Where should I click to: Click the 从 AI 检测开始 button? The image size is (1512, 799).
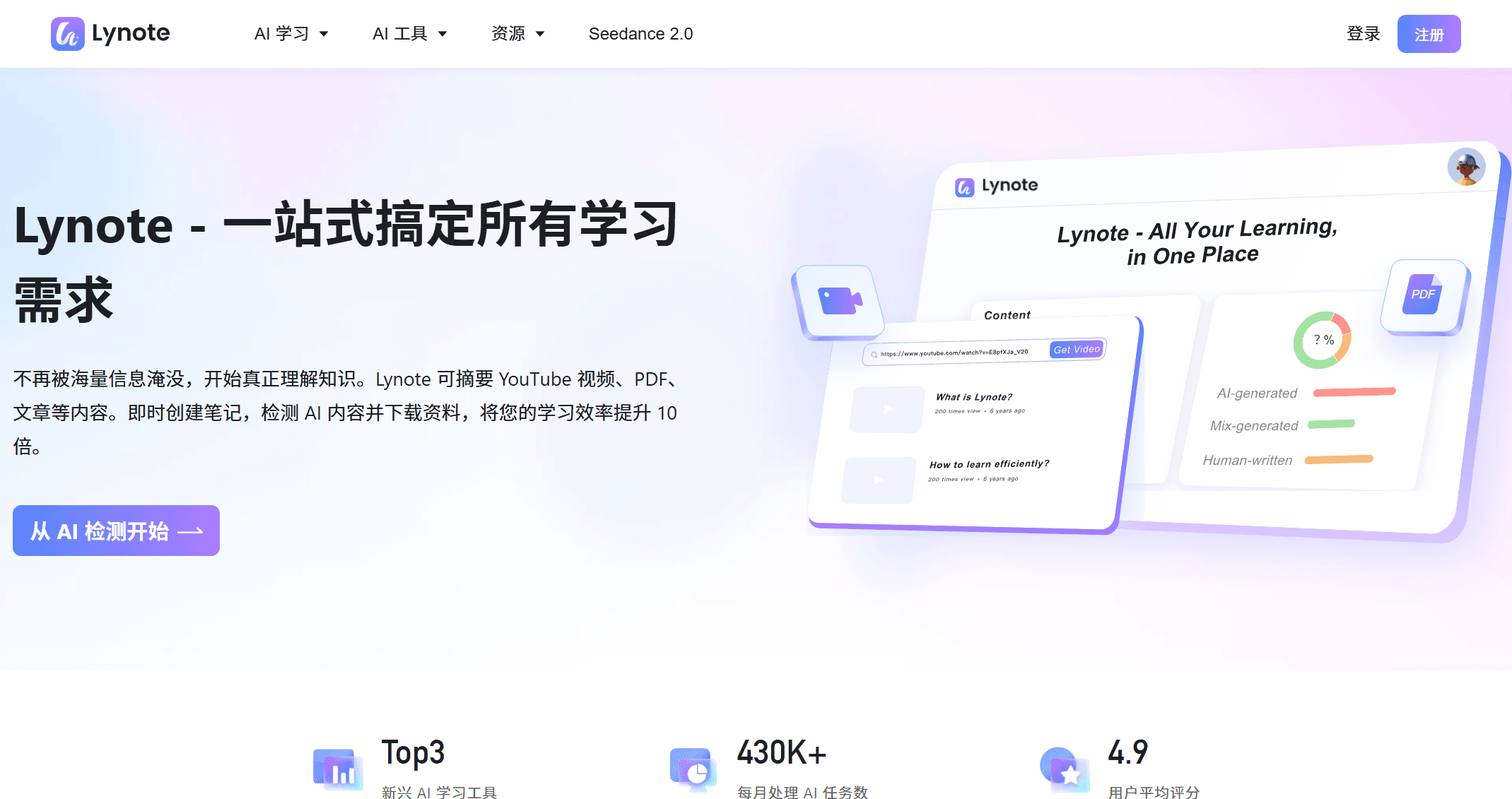click(116, 531)
